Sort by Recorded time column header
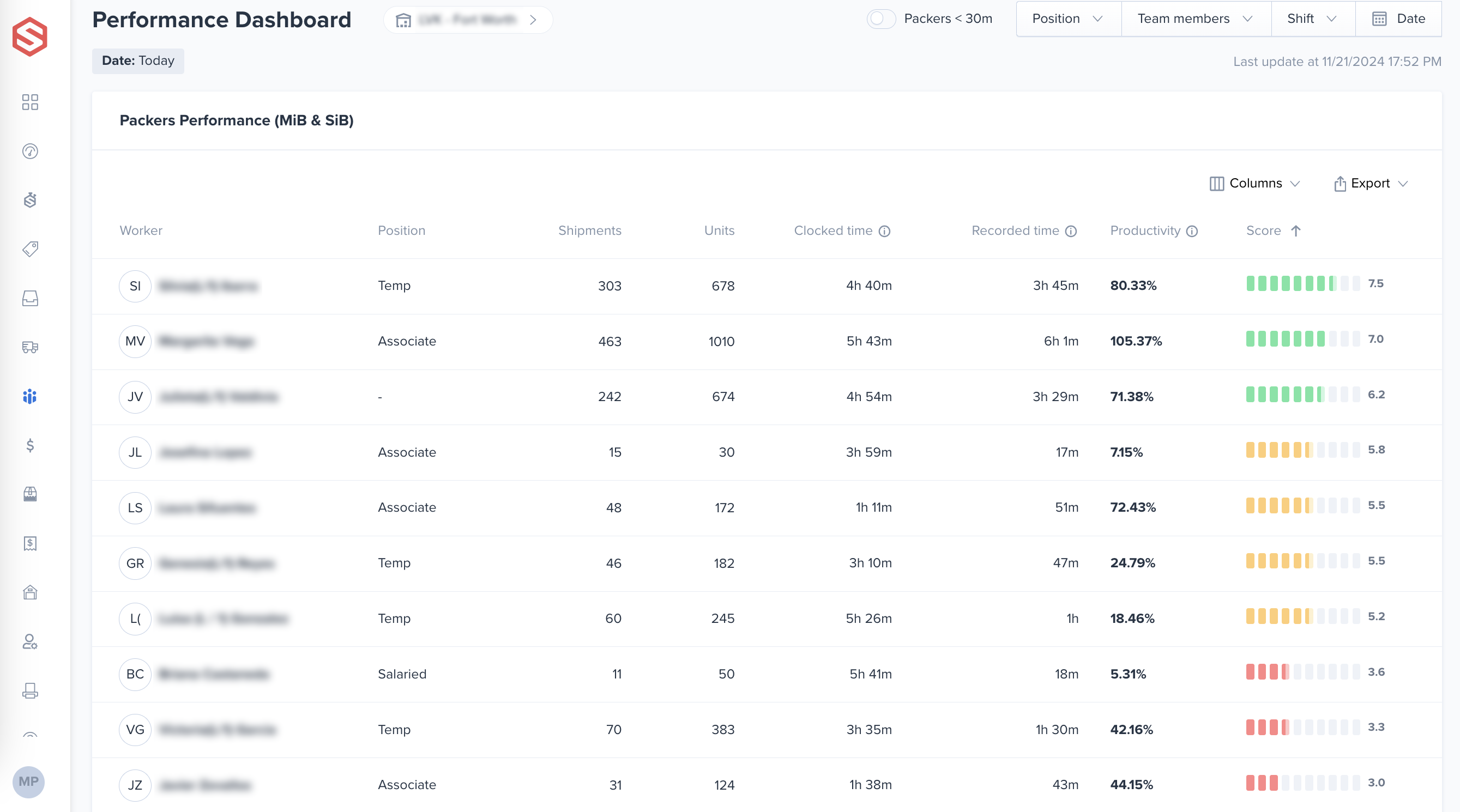Image resolution: width=1460 pixels, height=812 pixels. point(1015,231)
